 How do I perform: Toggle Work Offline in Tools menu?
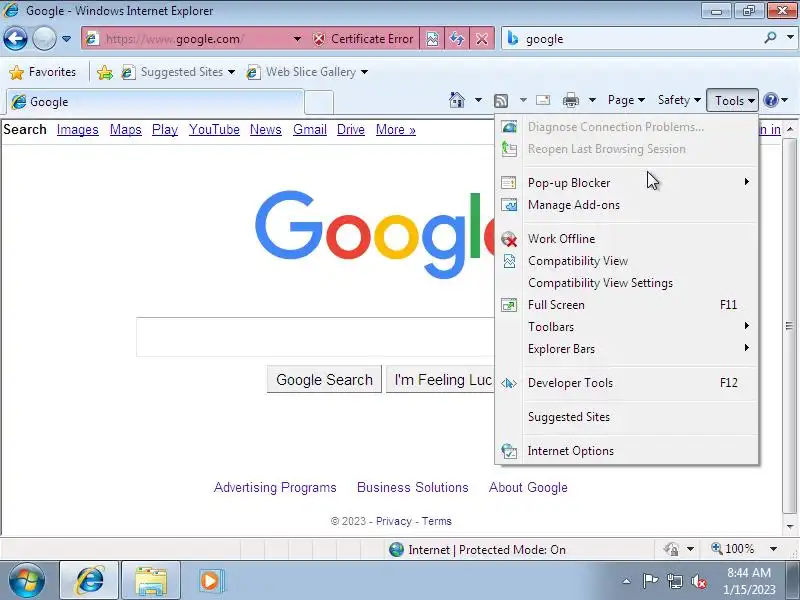(627, 239)
